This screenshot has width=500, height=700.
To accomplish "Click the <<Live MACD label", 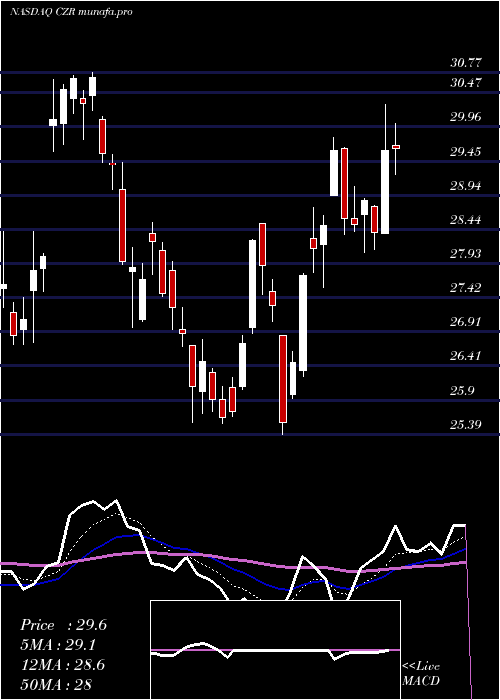I will click(421, 674).
